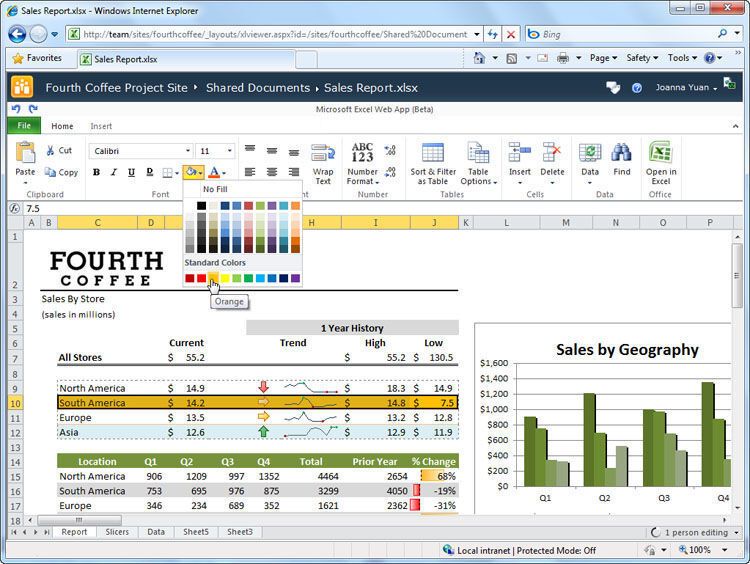Screen dimensions: 750x564
Task: Click Decrease Decimal icon
Action: click(x=390, y=172)
